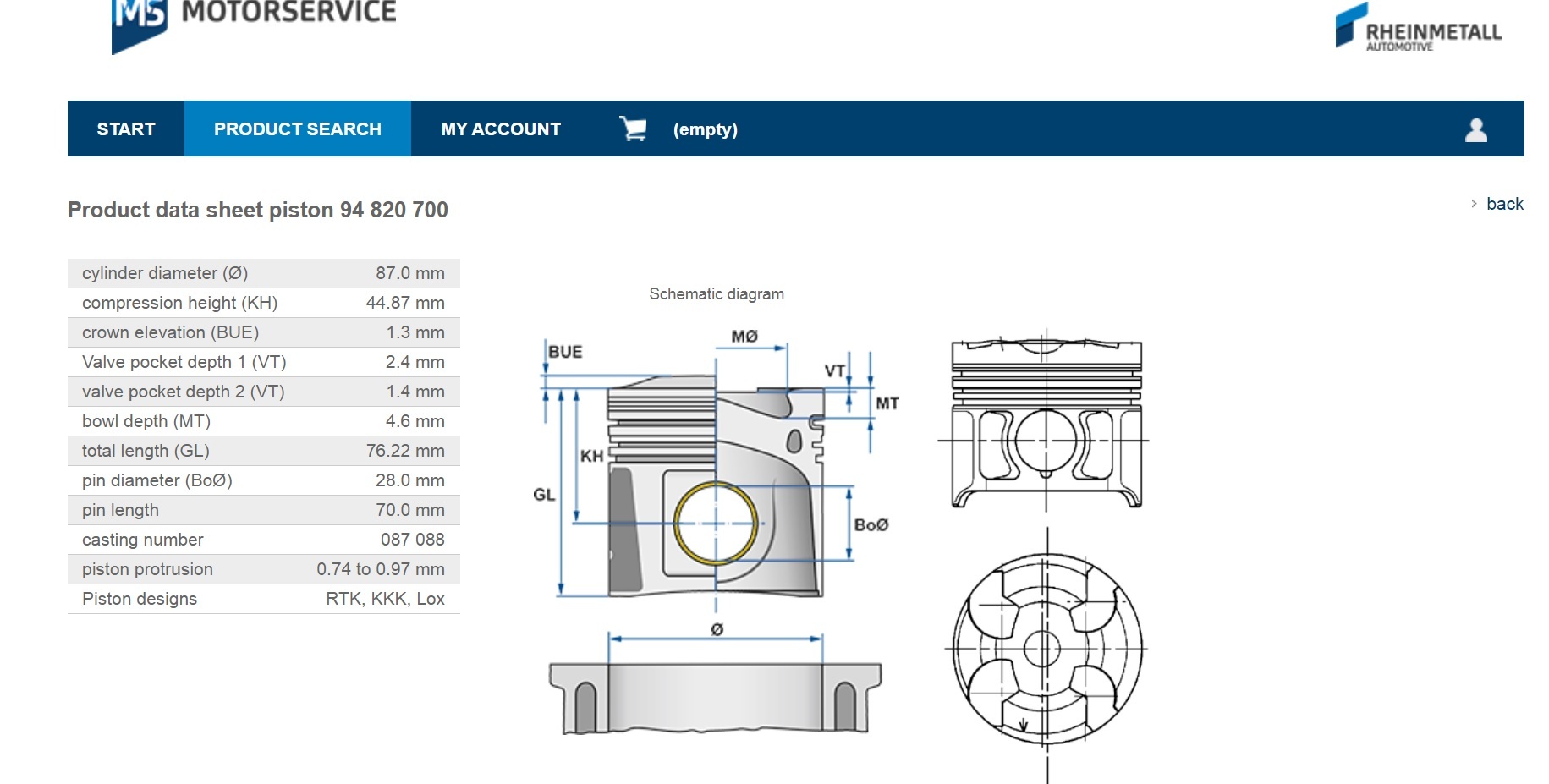This screenshot has width=1549, height=784.
Task: Click the yellow pin bore ring in diagram
Action: (x=716, y=524)
